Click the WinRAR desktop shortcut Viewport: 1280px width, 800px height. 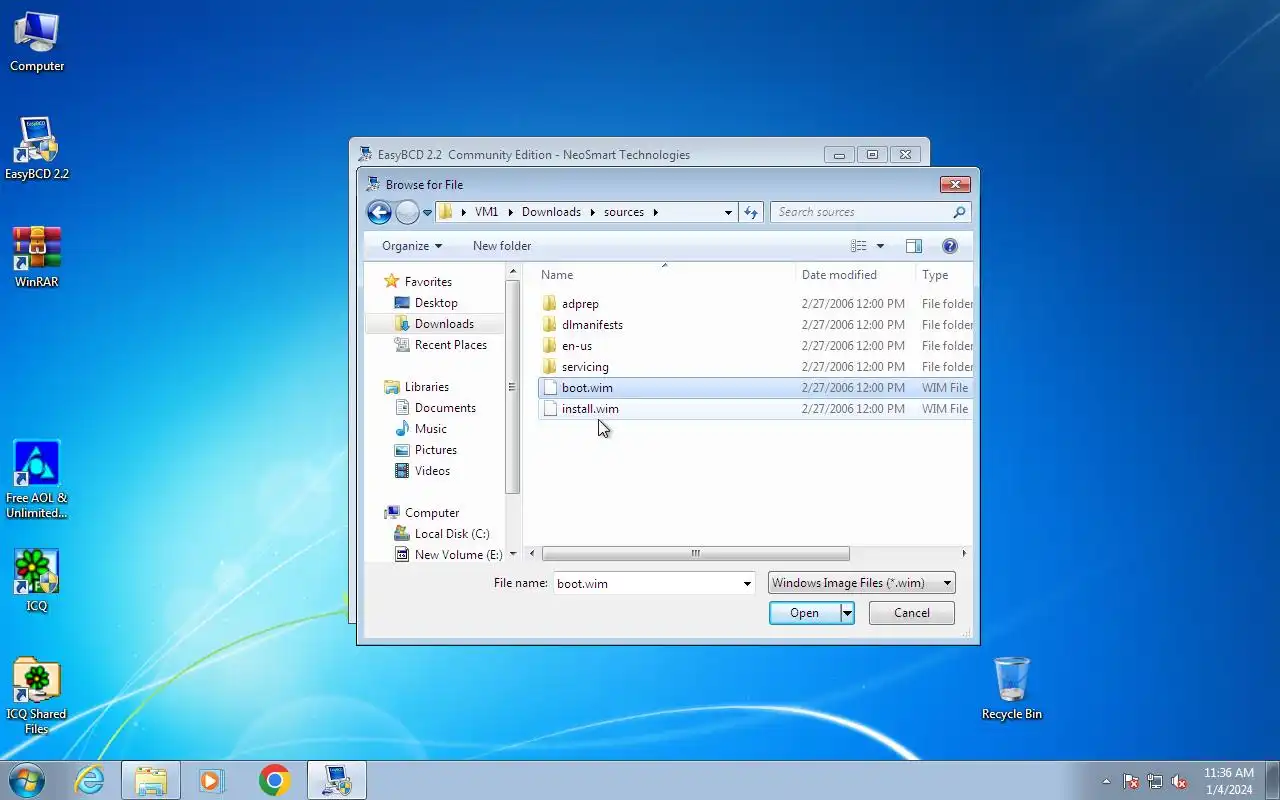pos(37,257)
